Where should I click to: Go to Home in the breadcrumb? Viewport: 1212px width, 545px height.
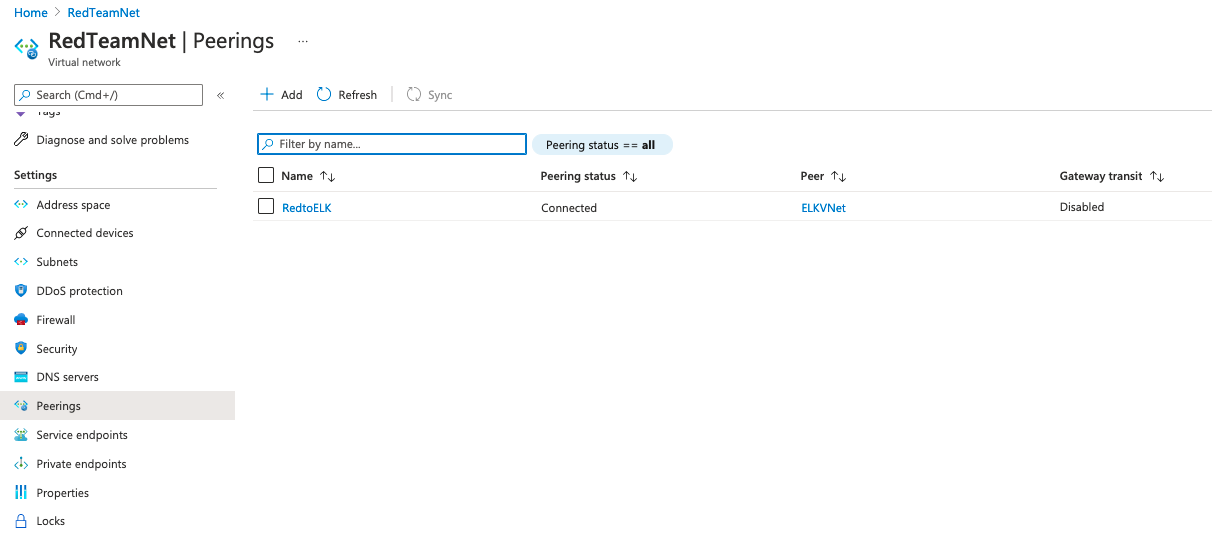31,13
